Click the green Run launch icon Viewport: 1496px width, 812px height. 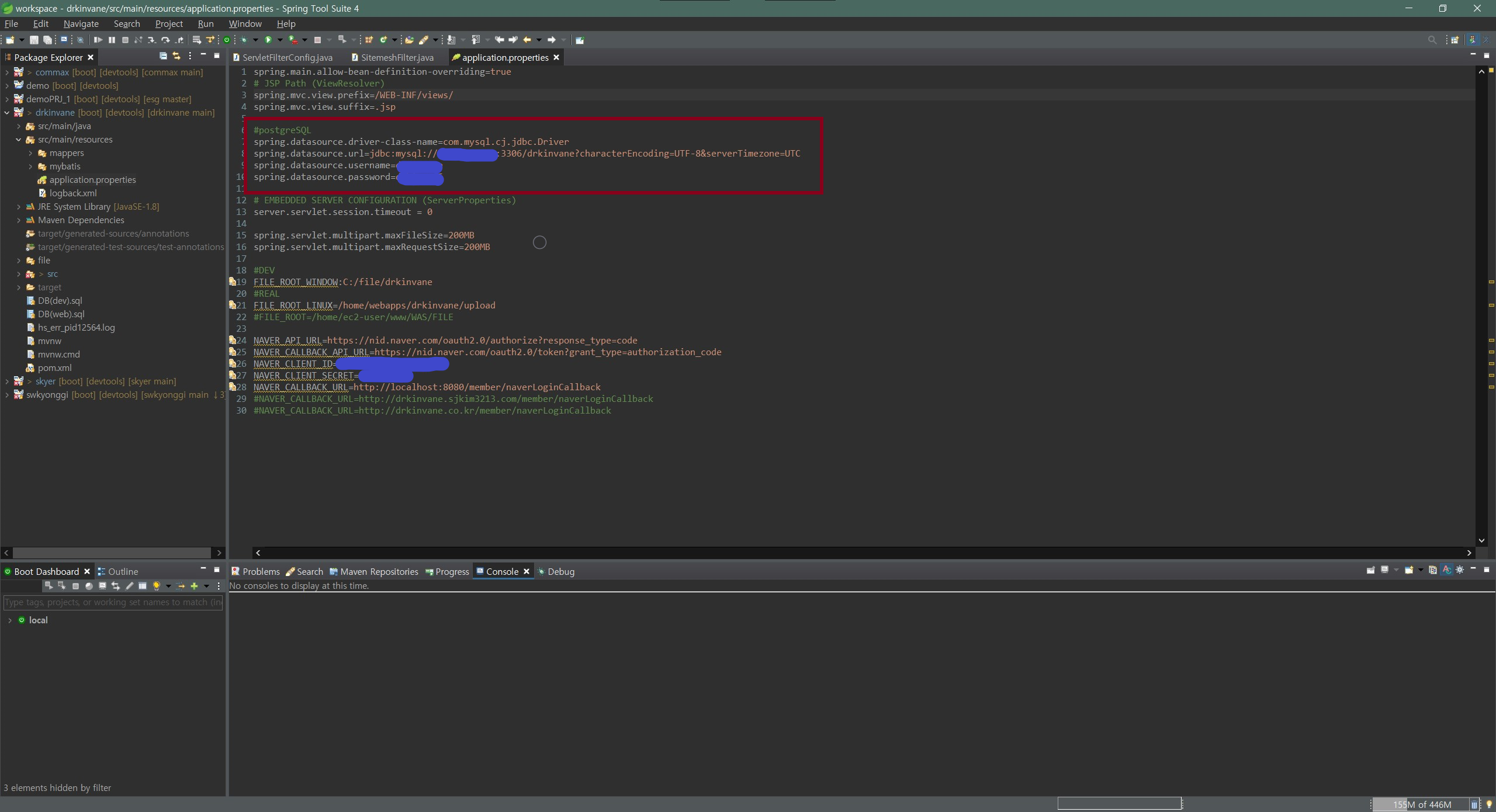(268, 40)
